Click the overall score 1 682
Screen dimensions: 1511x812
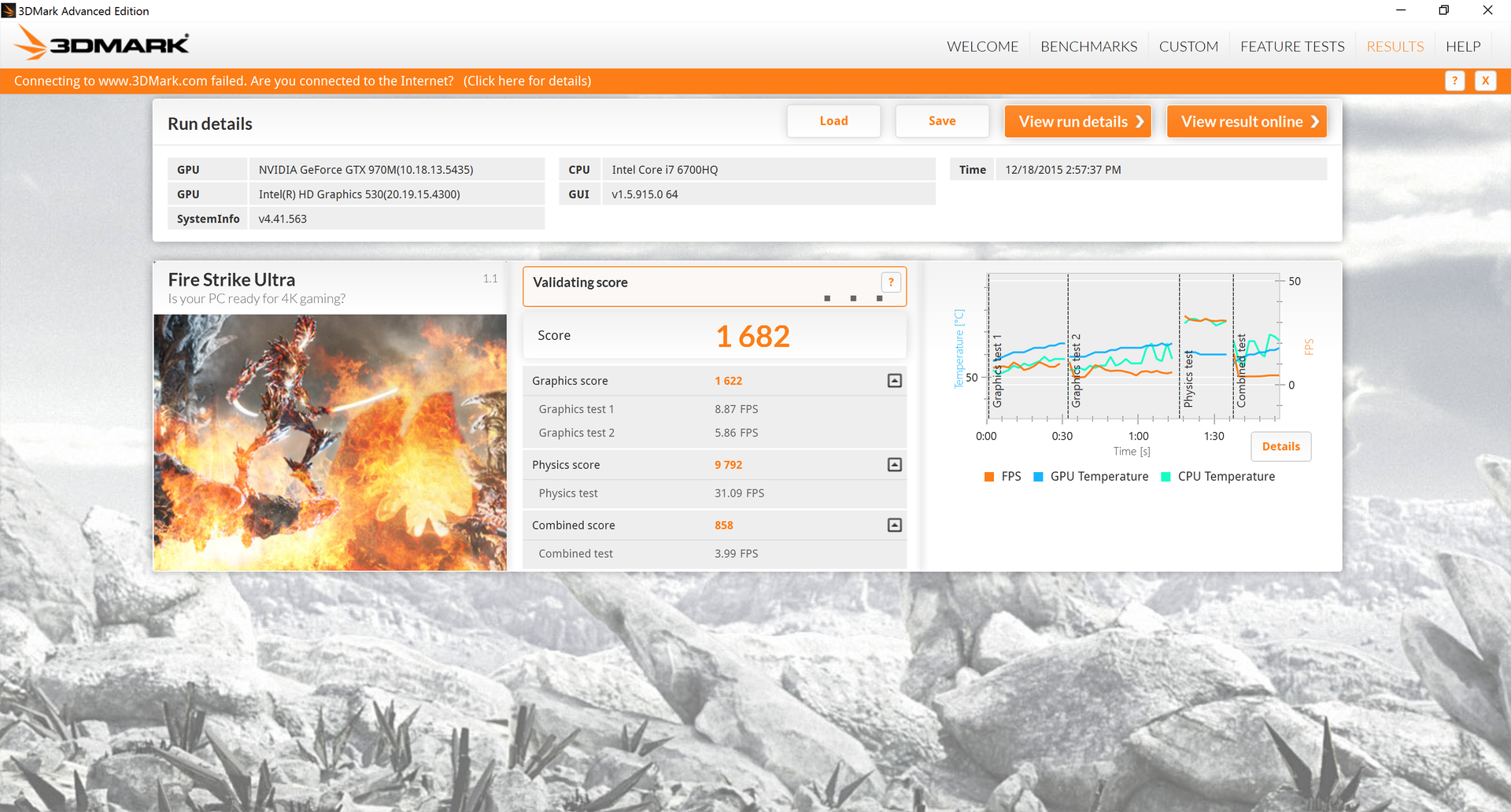coord(752,337)
